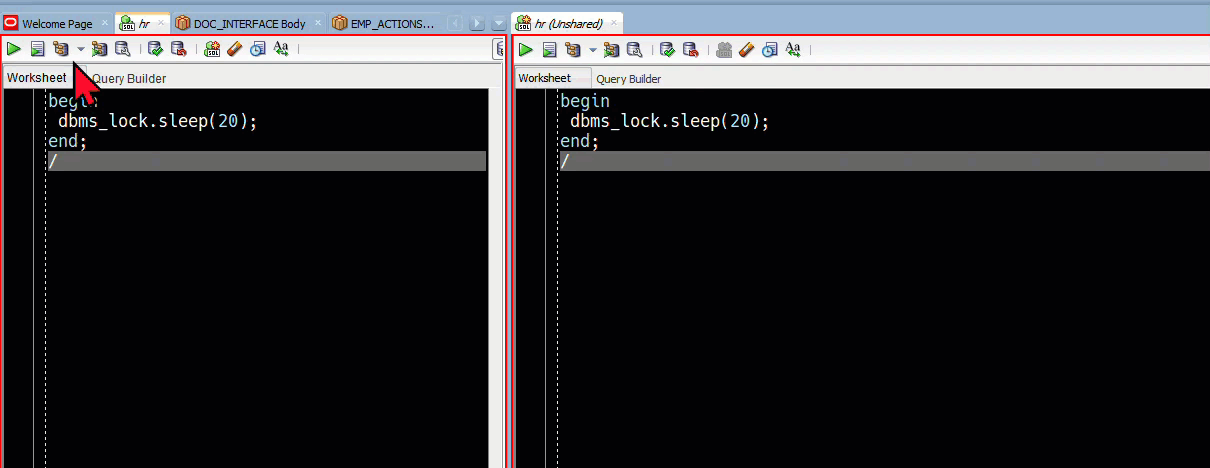Click 'end;' line in hr (Unshared) worksheet
The height and width of the screenshot is (468, 1210).
579,141
